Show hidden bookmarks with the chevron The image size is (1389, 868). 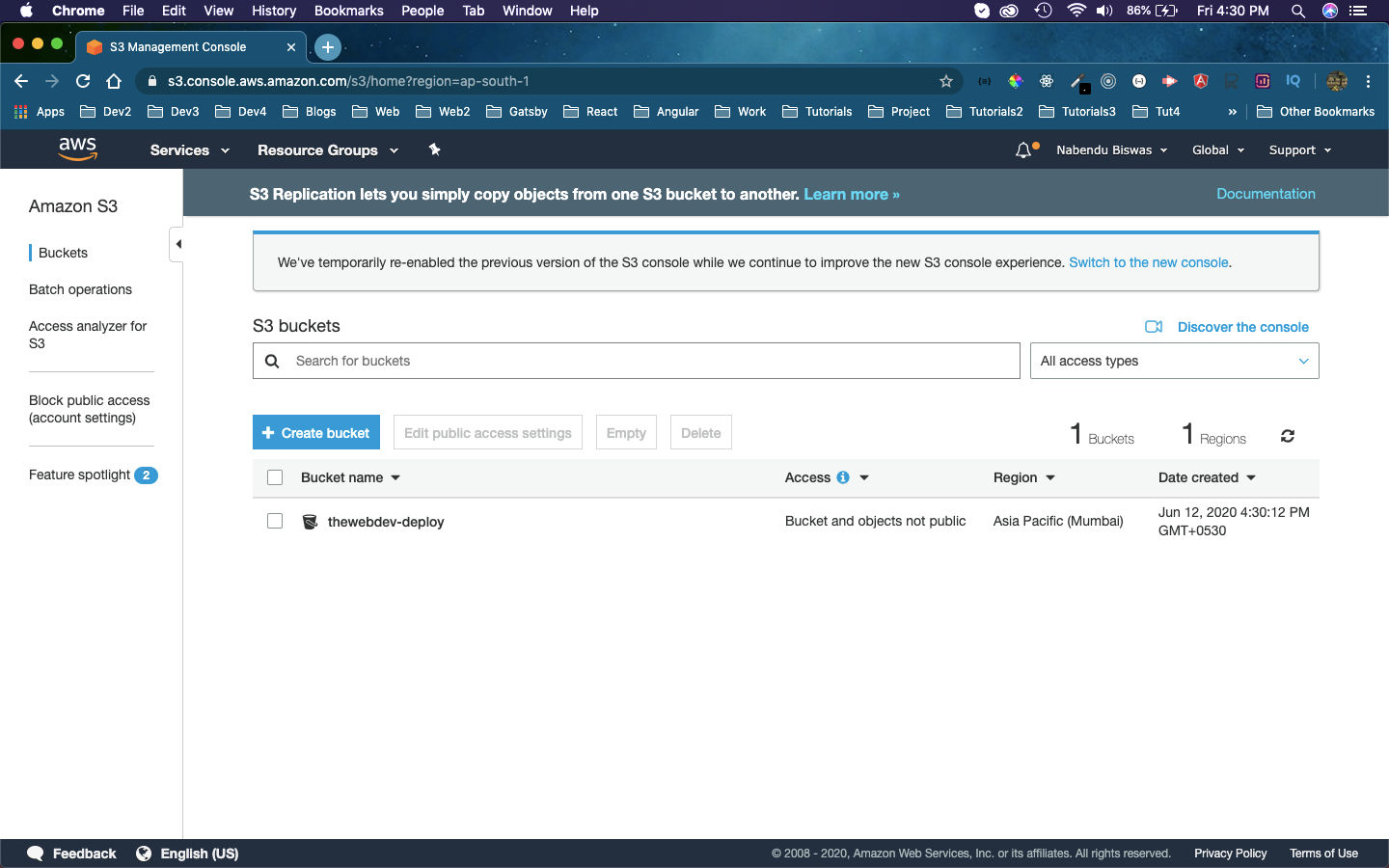tap(1232, 112)
